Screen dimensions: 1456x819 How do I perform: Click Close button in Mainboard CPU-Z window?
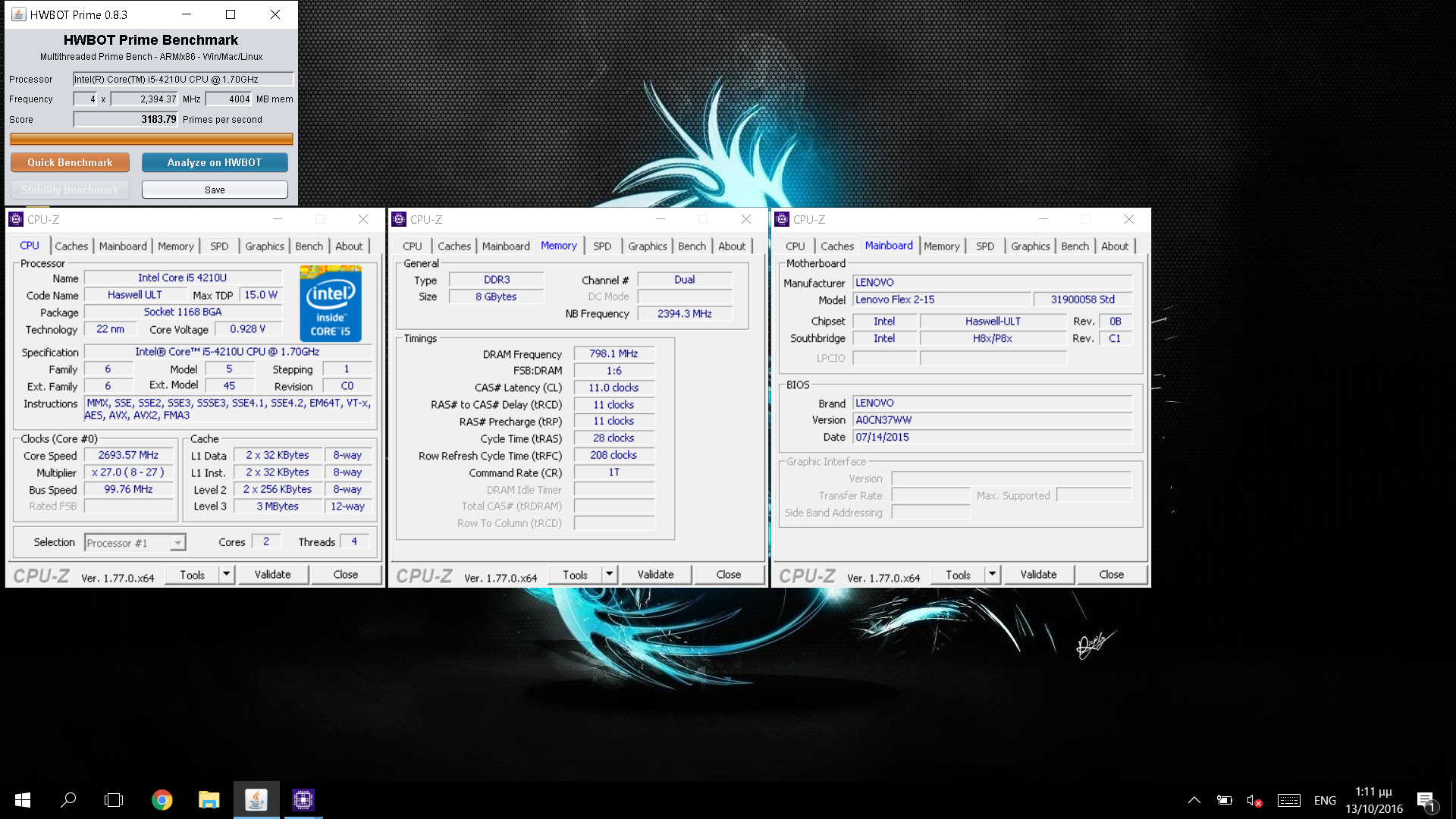[x=1112, y=575]
